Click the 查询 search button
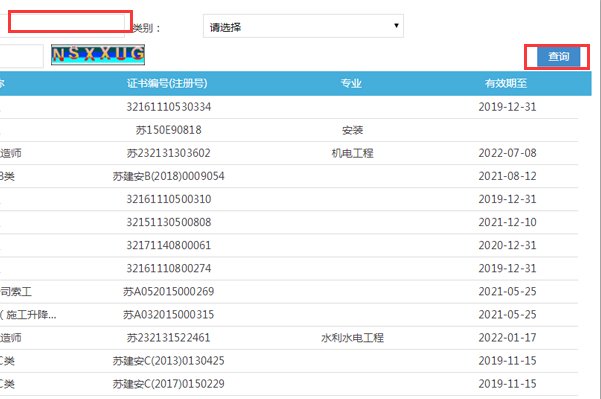The width and height of the screenshot is (601, 399). 558,57
